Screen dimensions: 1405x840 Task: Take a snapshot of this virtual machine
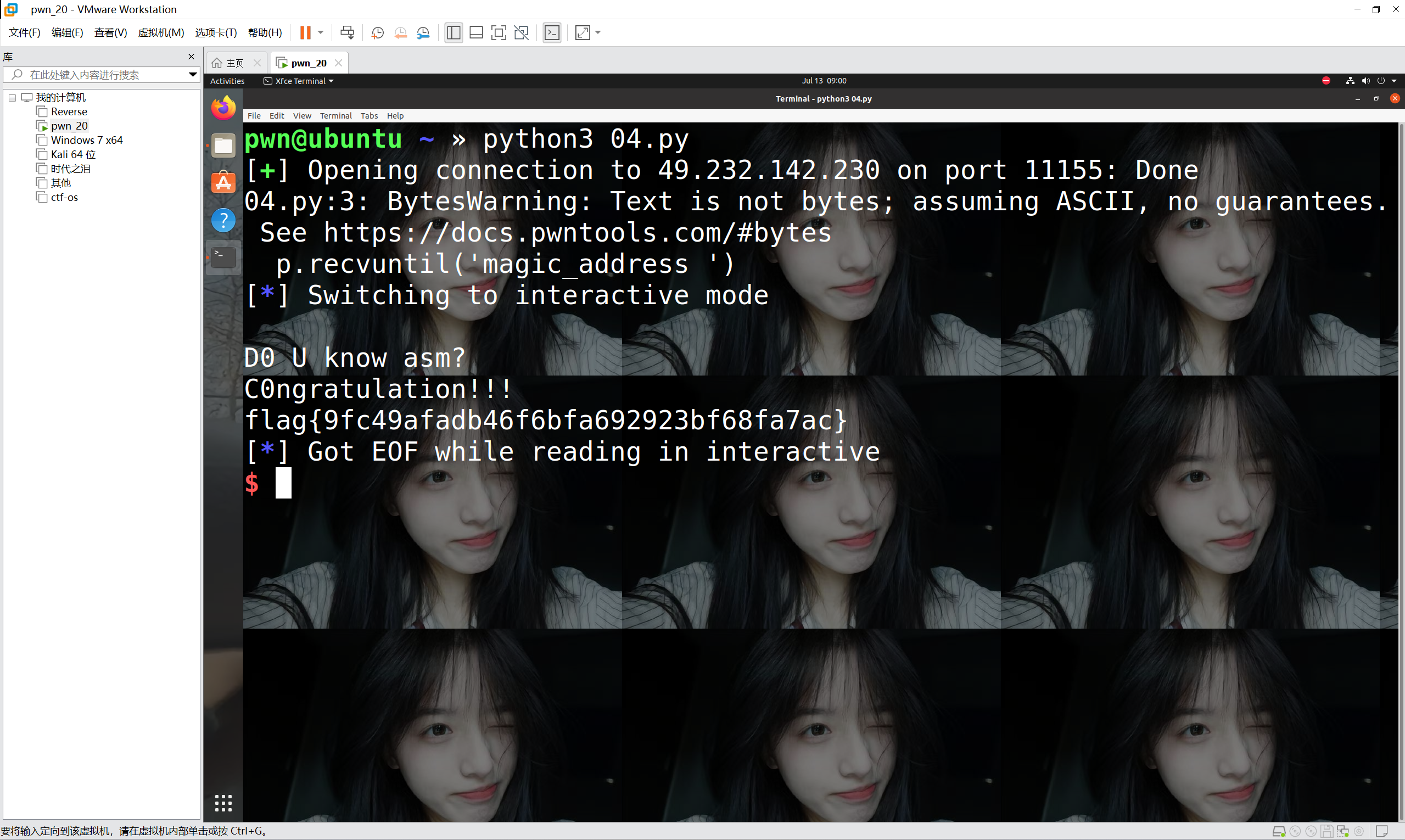[x=378, y=33]
